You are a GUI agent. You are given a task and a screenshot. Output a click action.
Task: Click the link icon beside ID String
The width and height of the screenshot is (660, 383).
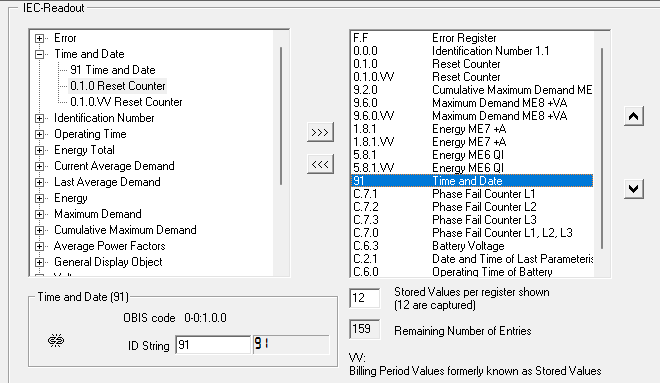56,340
